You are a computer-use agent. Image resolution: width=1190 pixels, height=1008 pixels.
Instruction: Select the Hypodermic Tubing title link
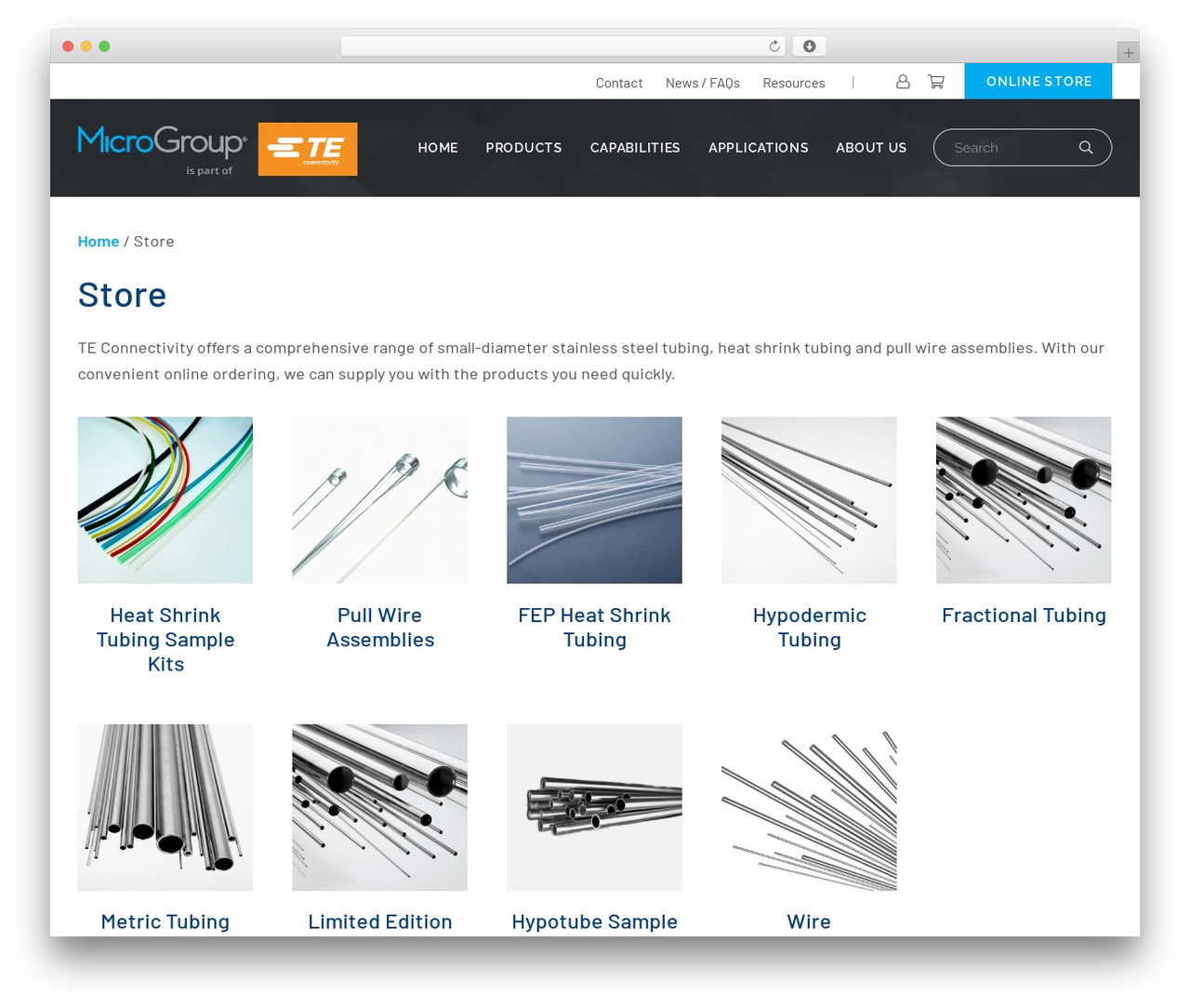pyautogui.click(x=809, y=628)
